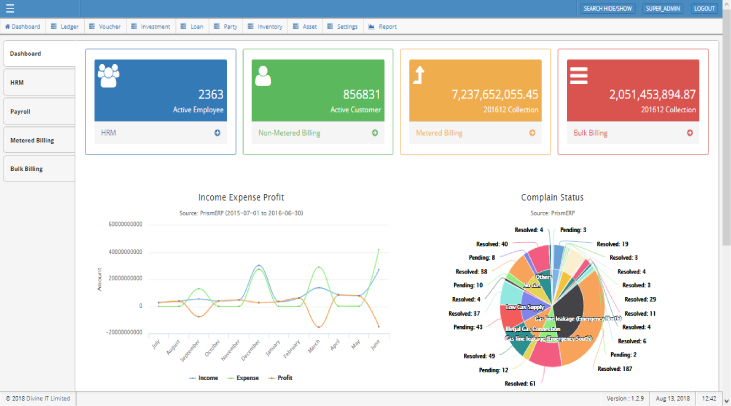Toggle Profit series in chart legend
Viewport: 731px width, 406px height.
pyautogui.click(x=281, y=379)
